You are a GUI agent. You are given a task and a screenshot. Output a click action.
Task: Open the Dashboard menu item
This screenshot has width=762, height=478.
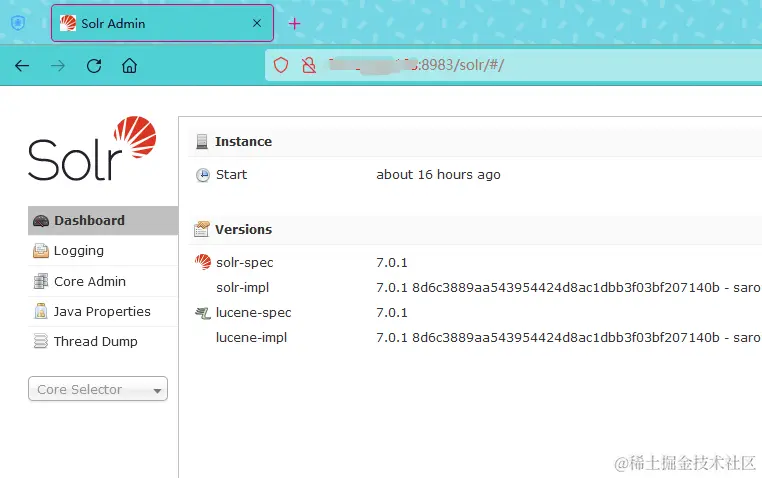click(103, 221)
